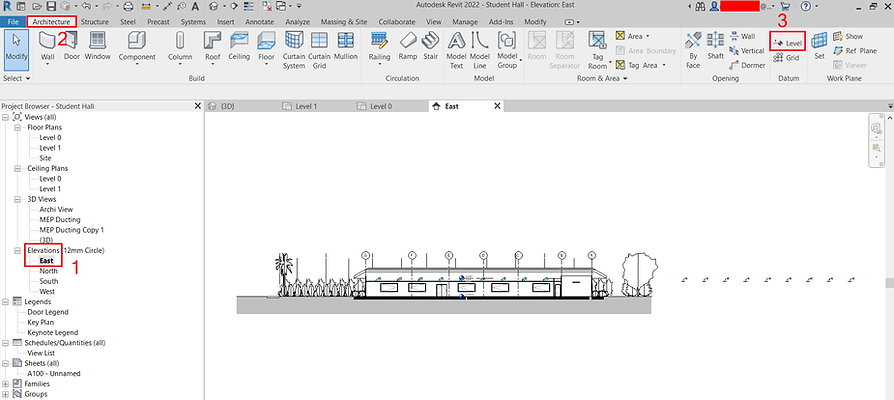Open the South elevation in browser
The image size is (894, 400).
coord(48,281)
